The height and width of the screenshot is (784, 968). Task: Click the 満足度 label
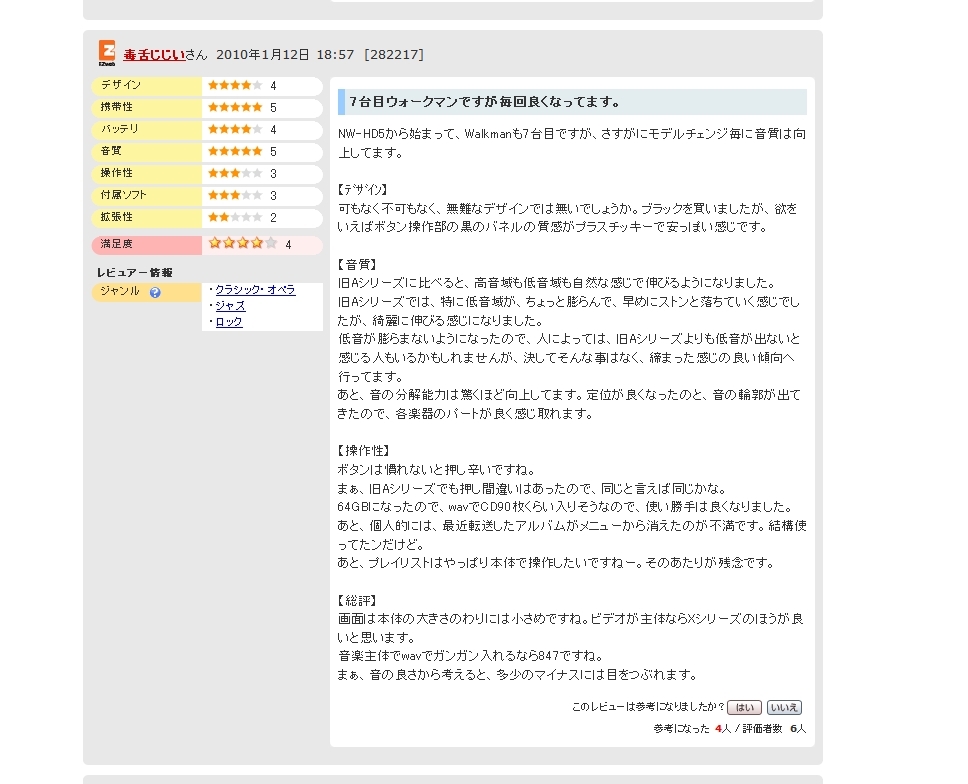[x=117, y=244]
